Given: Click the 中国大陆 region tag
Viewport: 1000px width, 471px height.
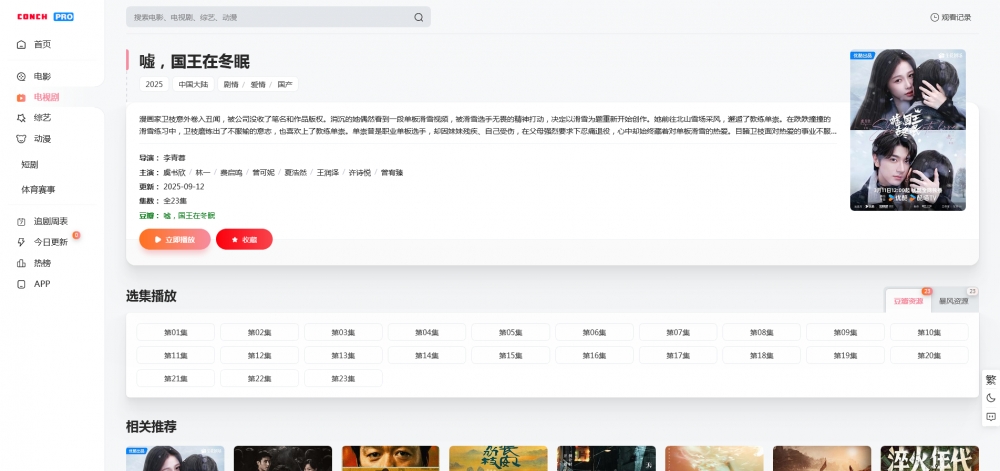Looking at the screenshot, I should point(193,84).
